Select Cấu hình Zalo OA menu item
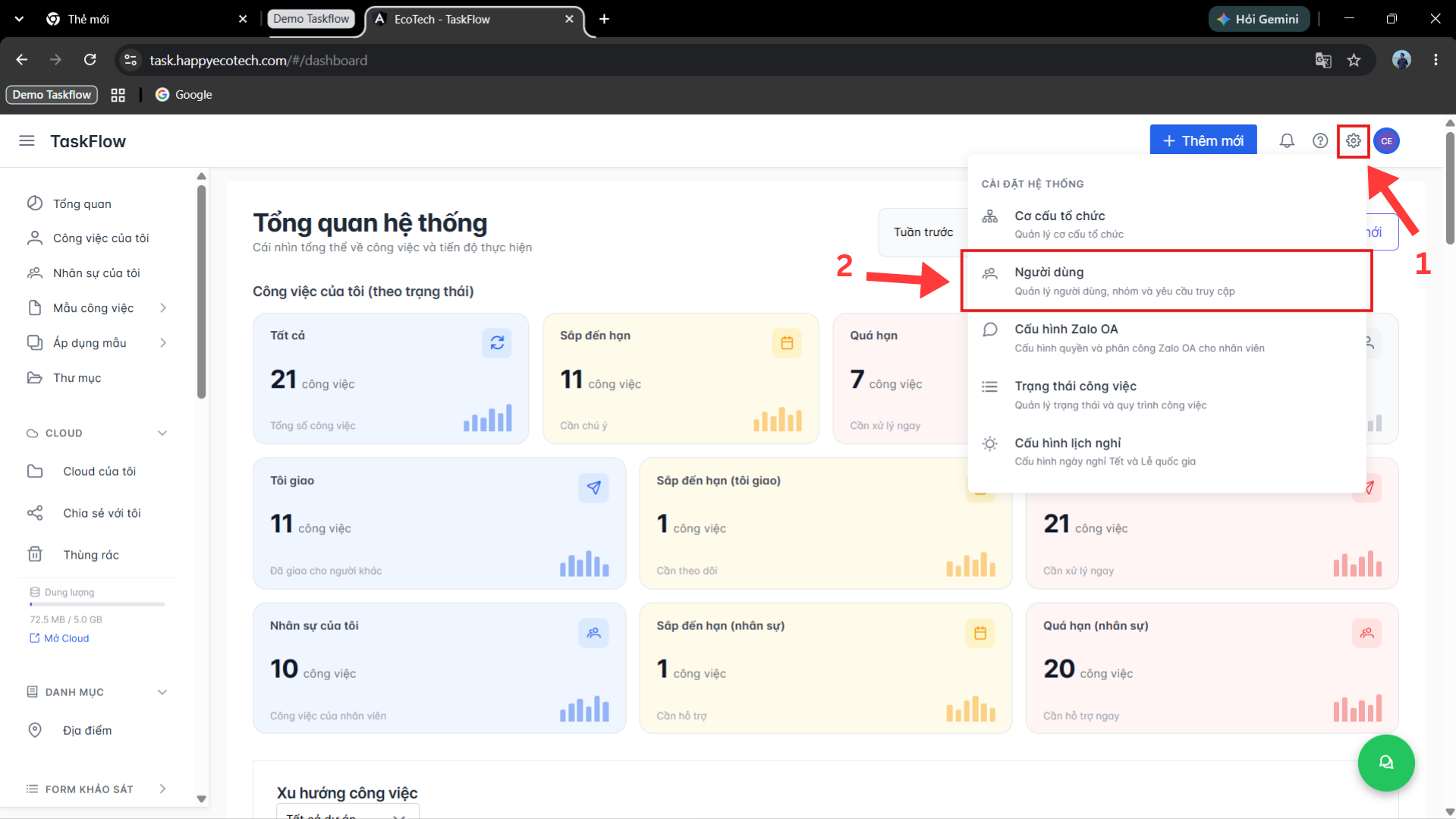The image size is (1456, 819). pyautogui.click(x=1166, y=338)
